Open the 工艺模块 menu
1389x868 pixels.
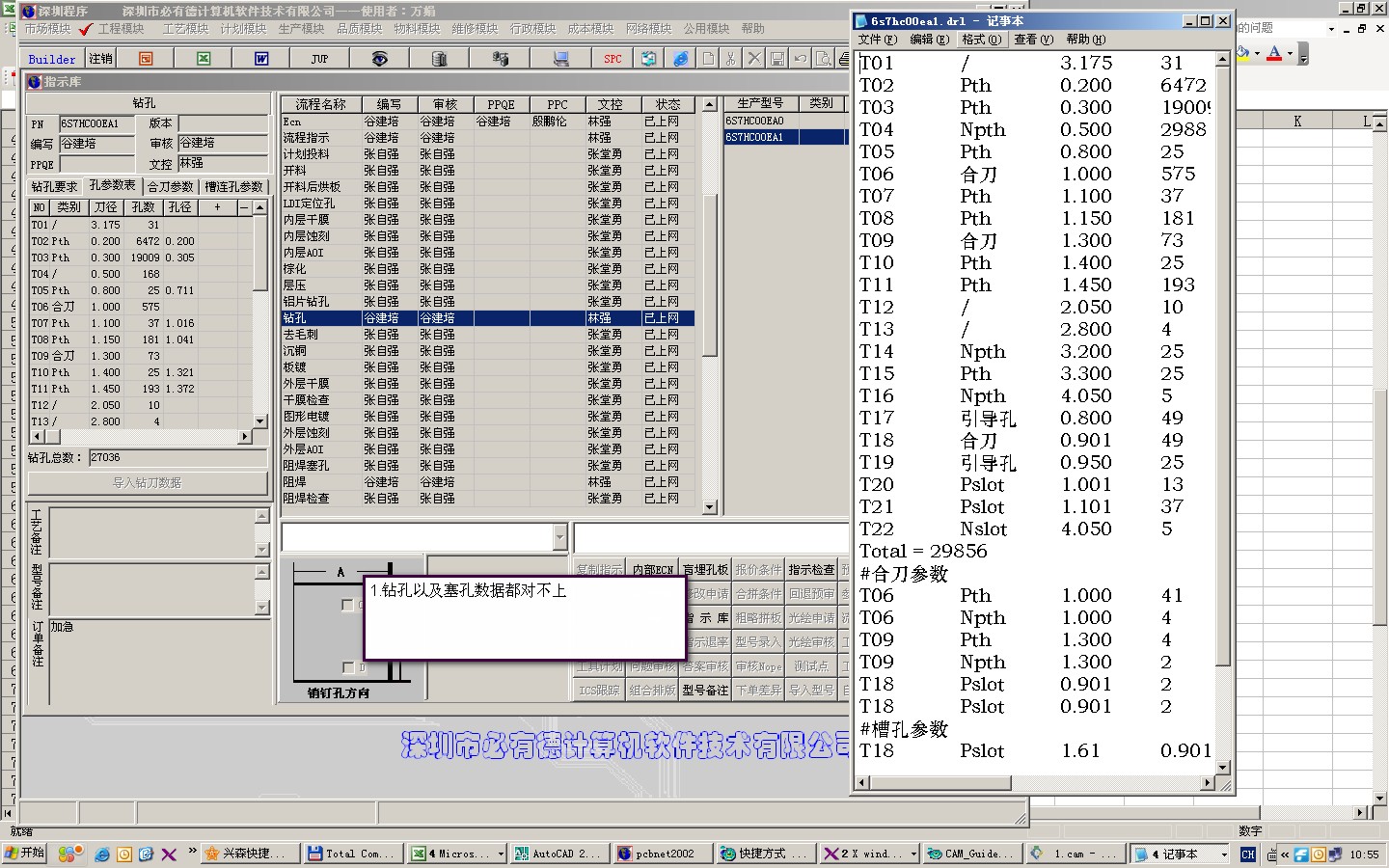coord(185,29)
